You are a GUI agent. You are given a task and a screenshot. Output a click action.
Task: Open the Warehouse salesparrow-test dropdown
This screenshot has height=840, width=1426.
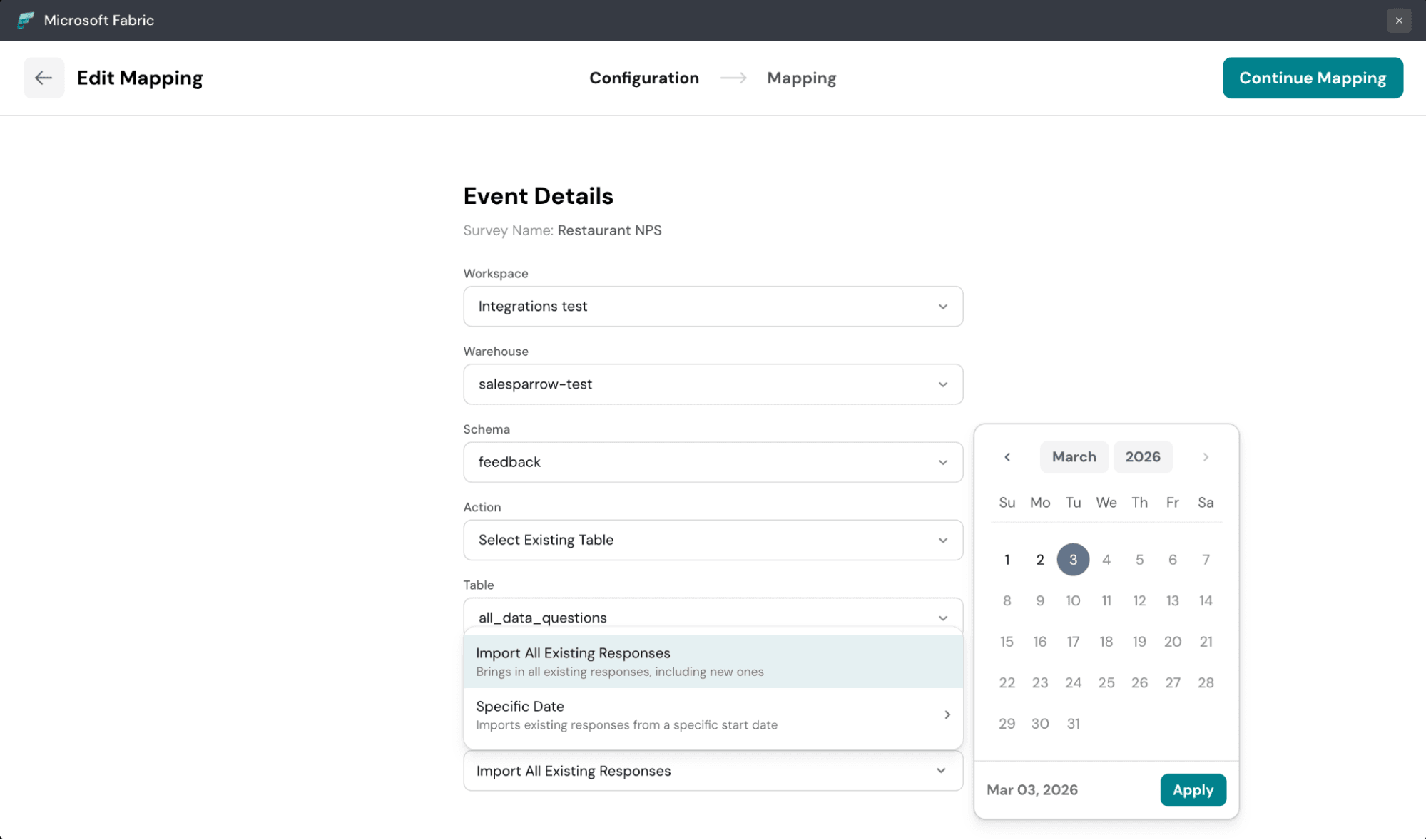(x=713, y=384)
